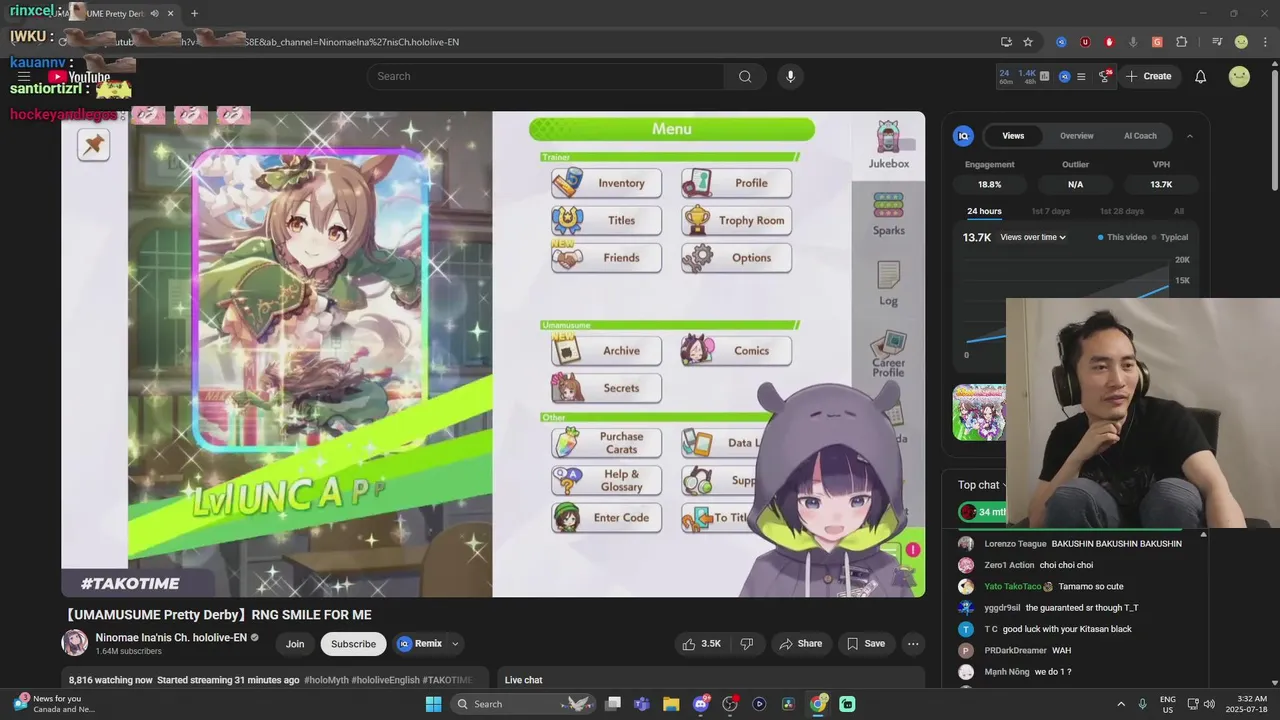Open Comics in the game menu
The image size is (1280, 720).
[736, 350]
